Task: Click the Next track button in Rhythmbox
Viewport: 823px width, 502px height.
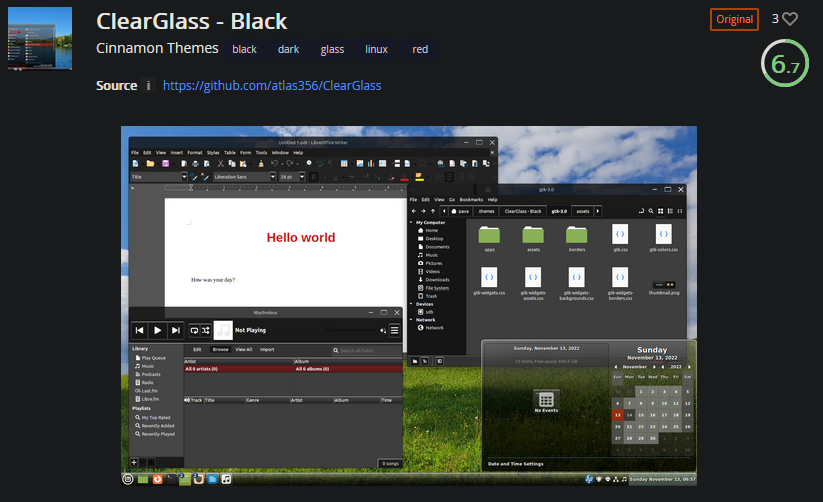Action: click(176, 330)
